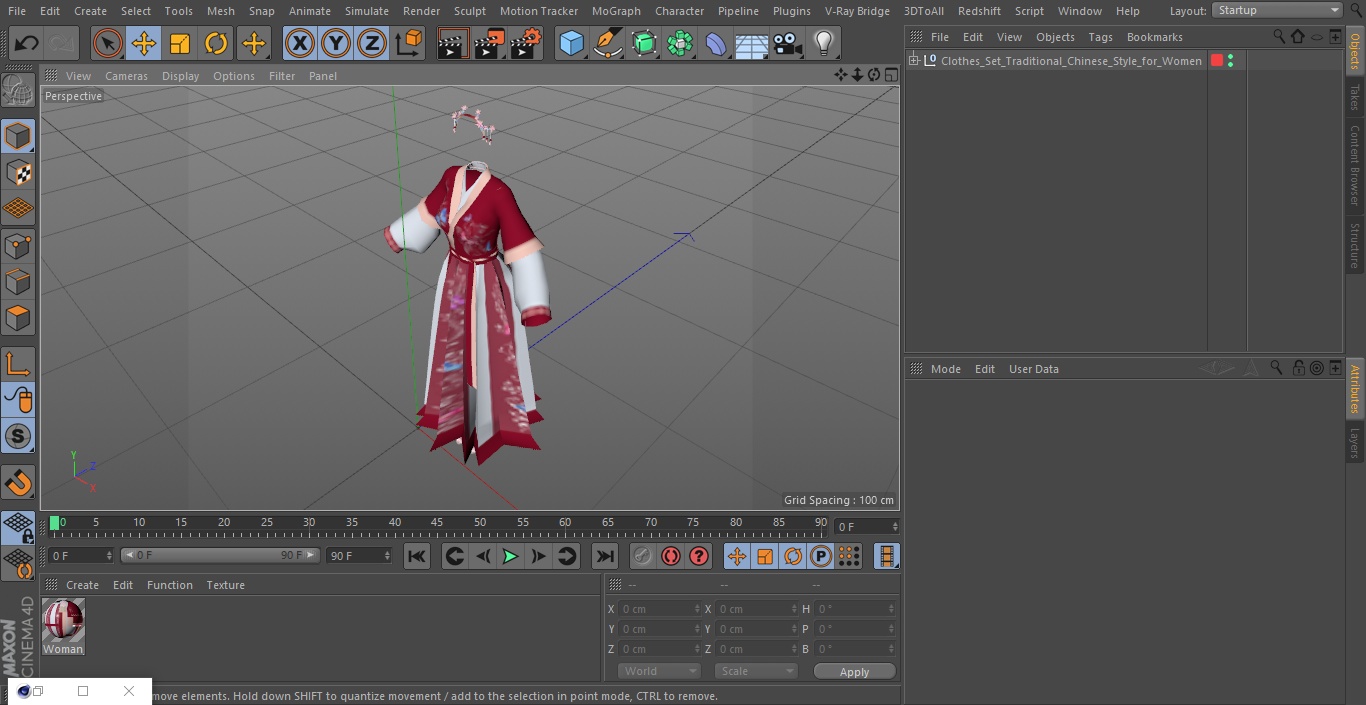This screenshot has height=705, width=1366.
Task: Add a Cube primitive object
Action: coord(571,43)
